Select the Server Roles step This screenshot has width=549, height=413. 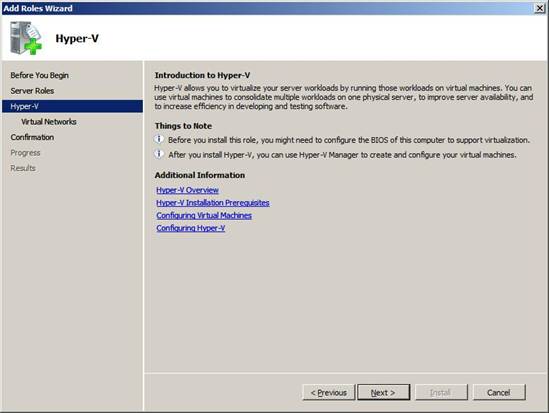[32, 91]
